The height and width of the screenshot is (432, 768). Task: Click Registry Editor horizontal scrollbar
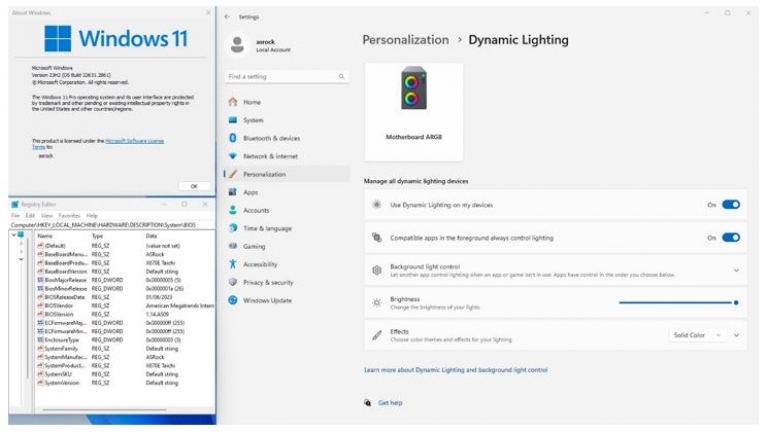(x=104, y=409)
